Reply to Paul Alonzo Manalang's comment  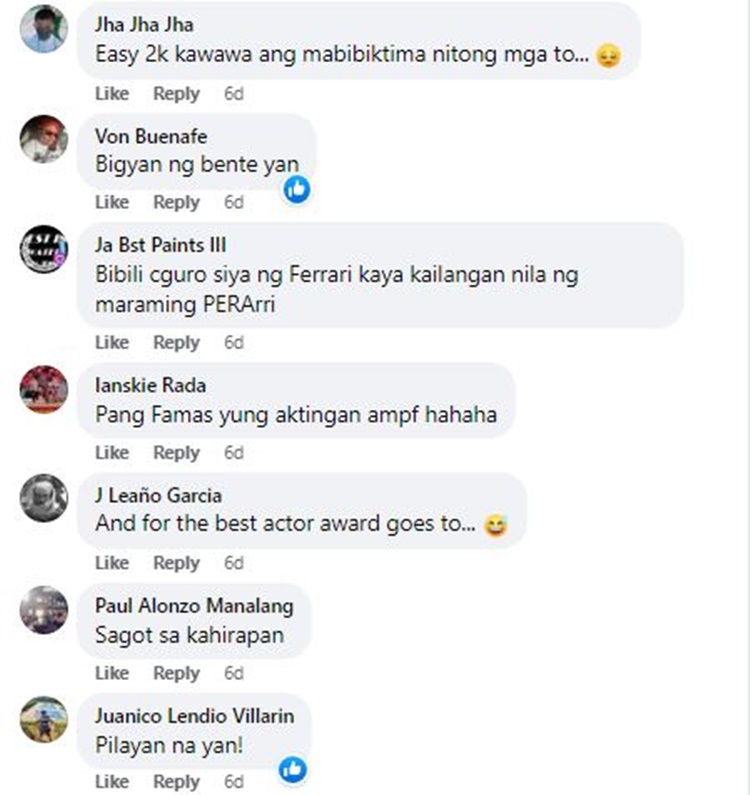pyautogui.click(x=176, y=673)
